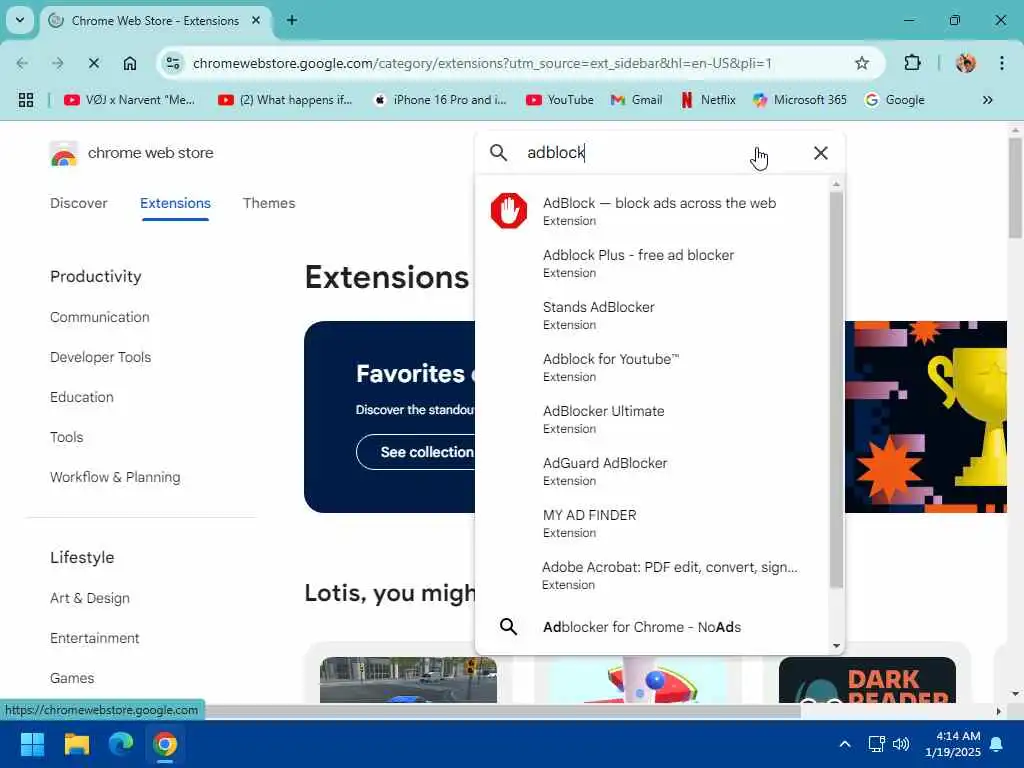Go back to previous page

tap(22, 63)
